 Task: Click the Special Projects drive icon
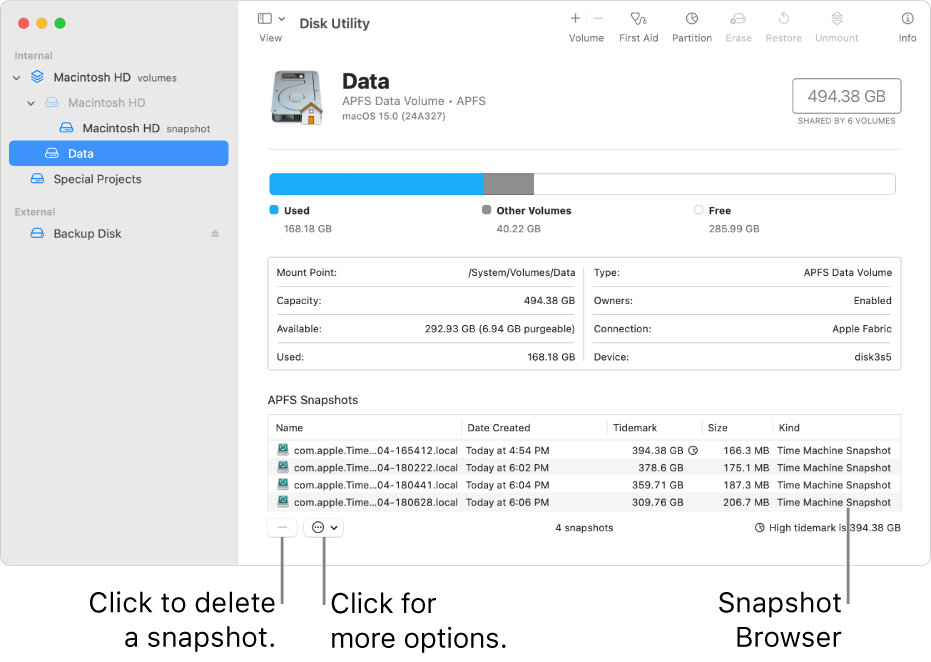[37, 179]
